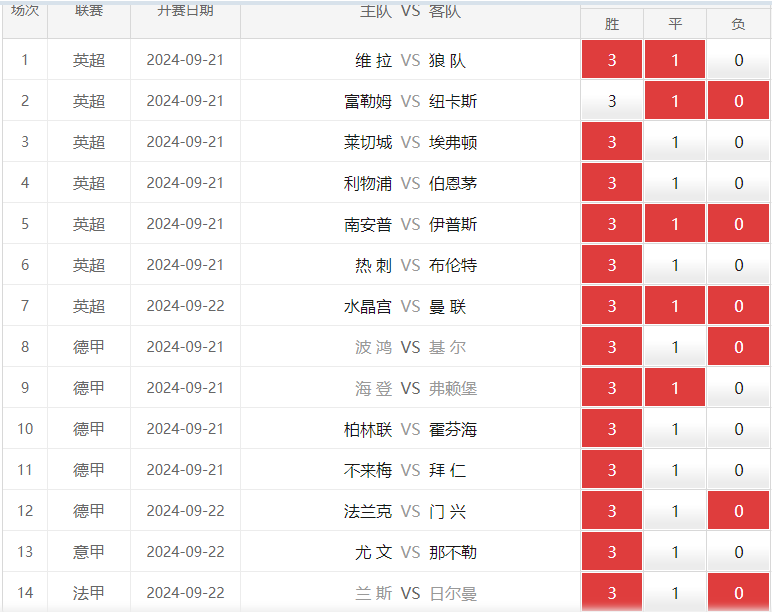Select draw 1 for 不来梅 VS 拜仁
This screenshot has height=612, width=772.
(x=675, y=470)
